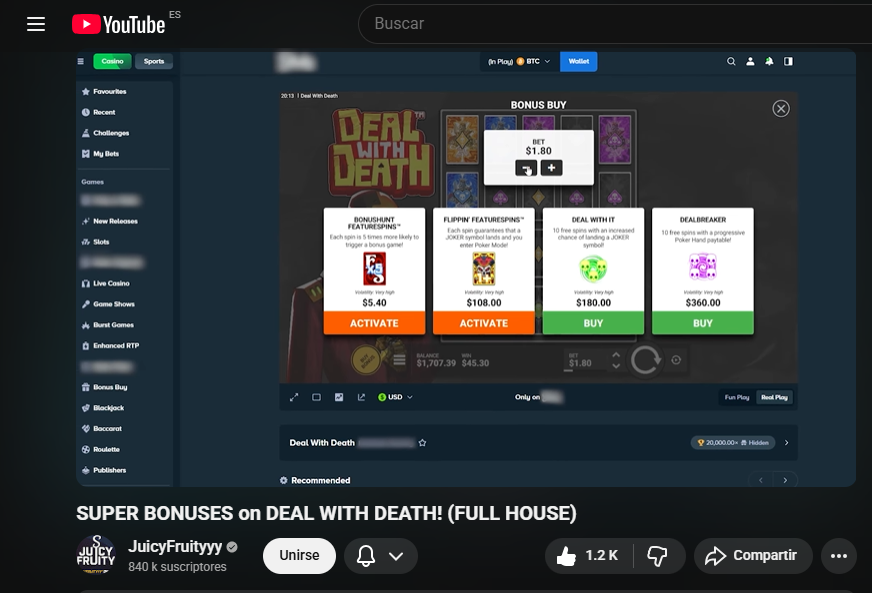Screen dimensions: 872x593
Task: Switch to the Sports tab
Action: (x=154, y=61)
